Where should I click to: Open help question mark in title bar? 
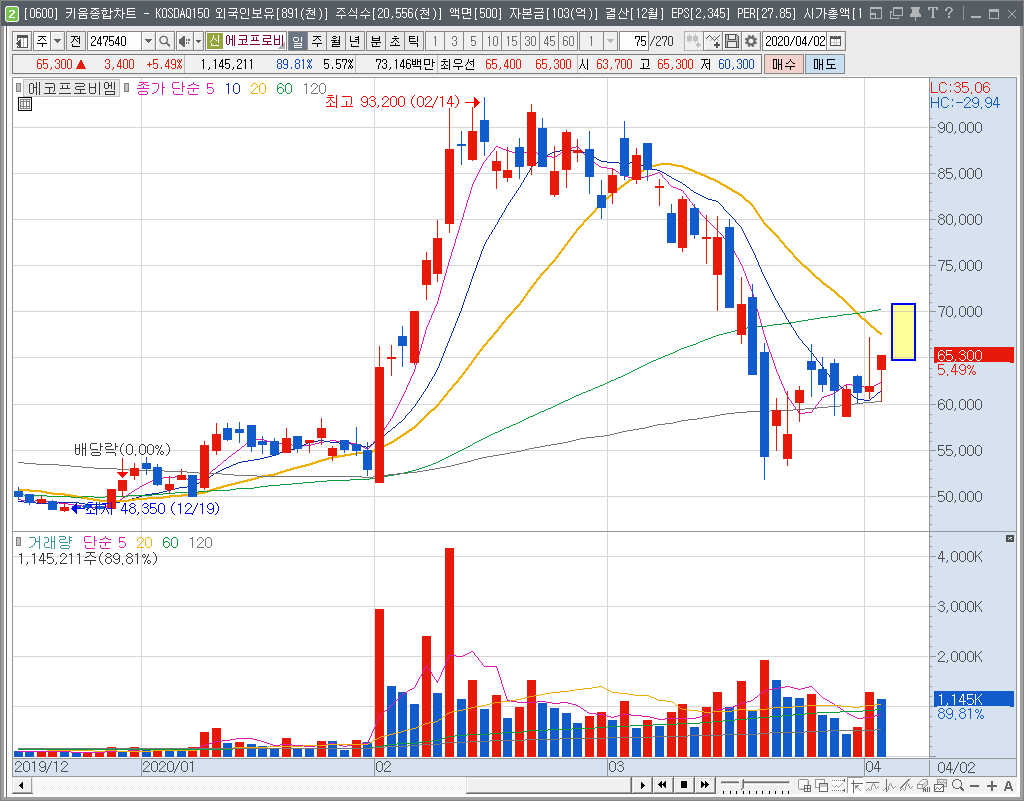point(949,13)
